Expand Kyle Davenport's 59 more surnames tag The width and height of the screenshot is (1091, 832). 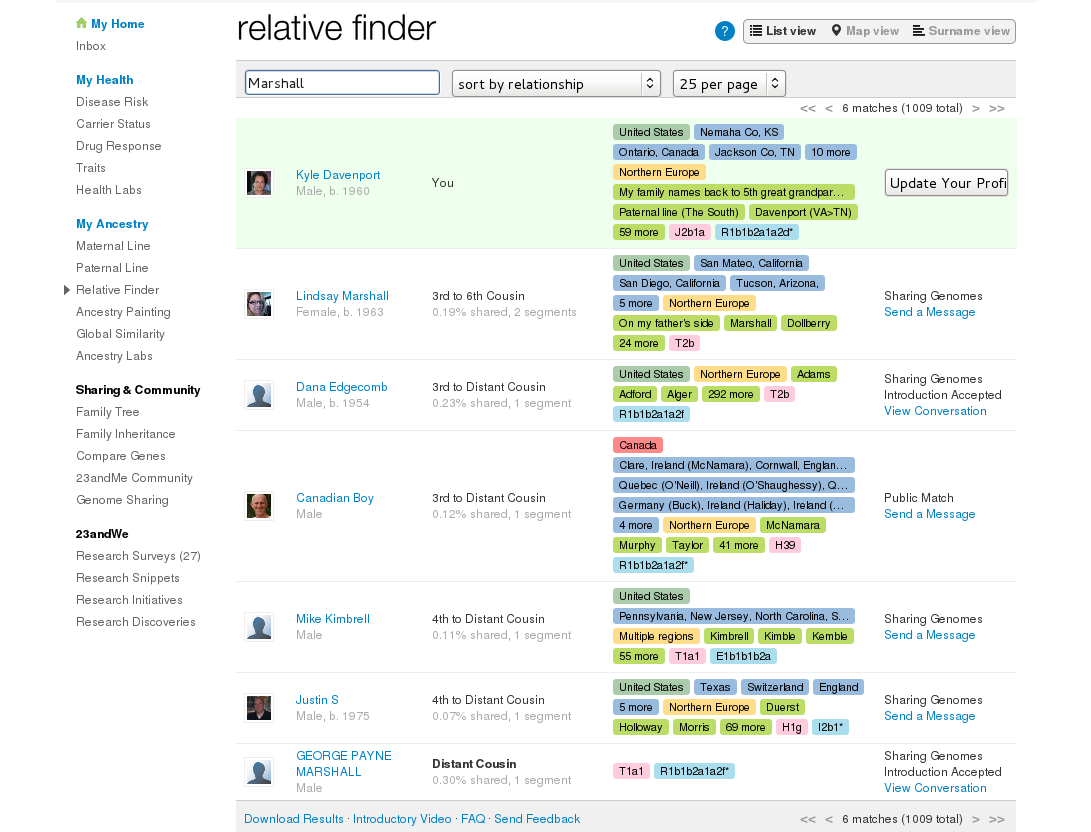tap(639, 232)
